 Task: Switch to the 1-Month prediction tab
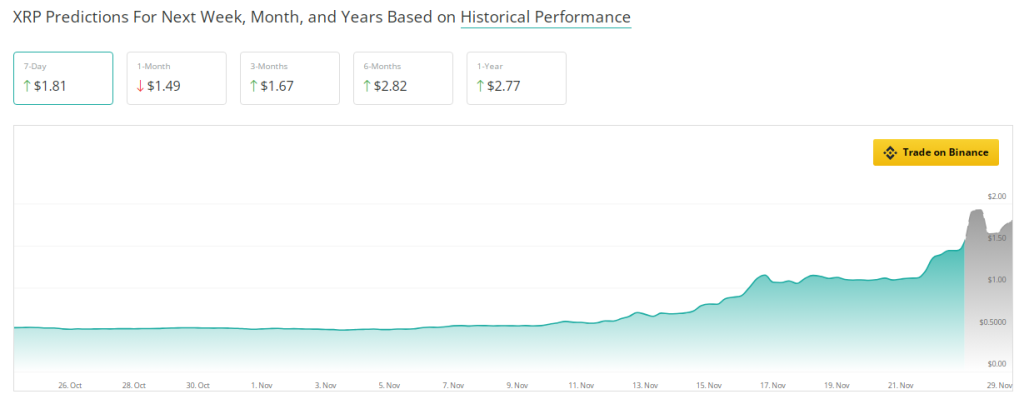tap(176, 77)
